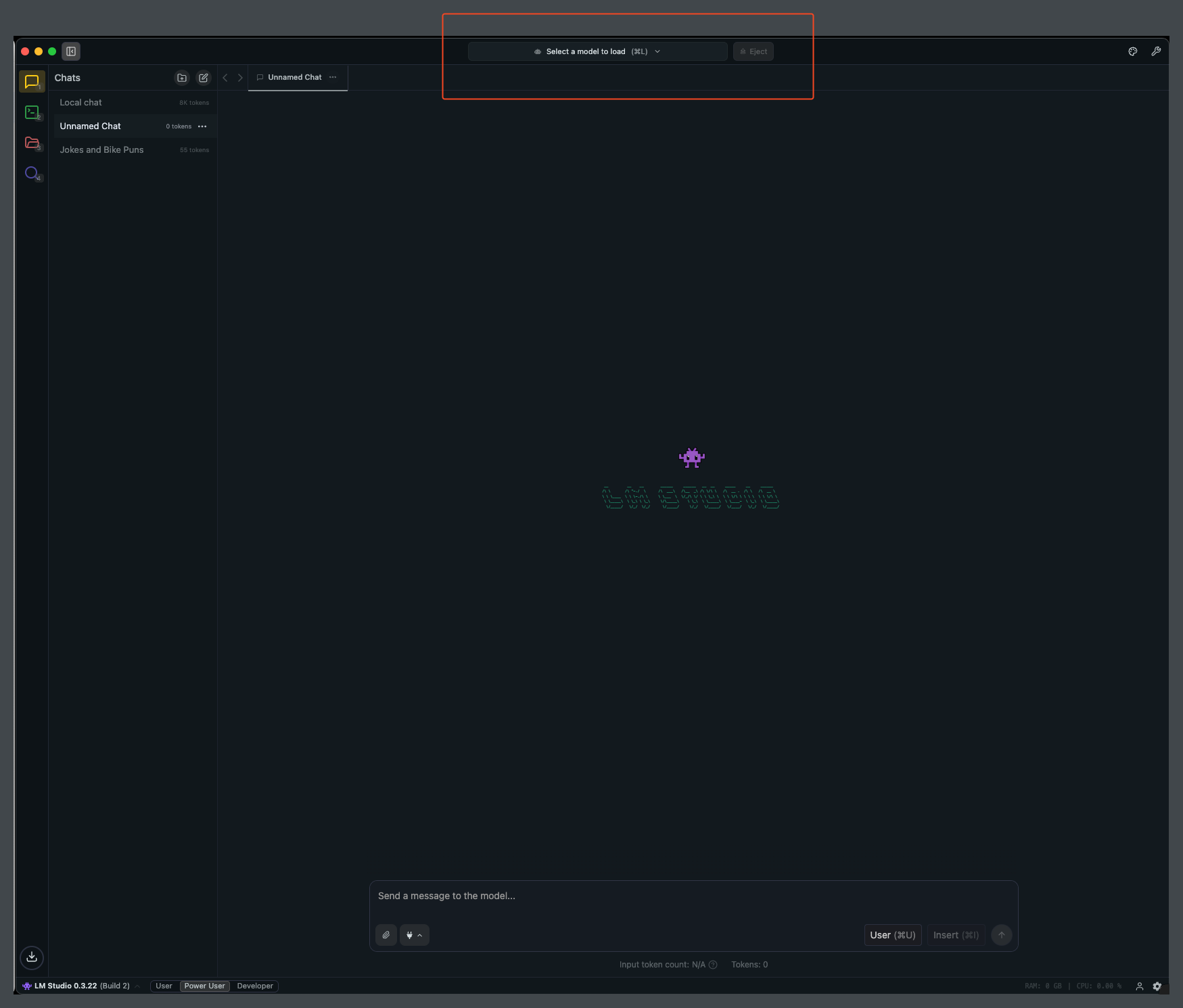The width and height of the screenshot is (1183, 1008).
Task: Attach a file with the paperclip icon
Action: (386, 934)
